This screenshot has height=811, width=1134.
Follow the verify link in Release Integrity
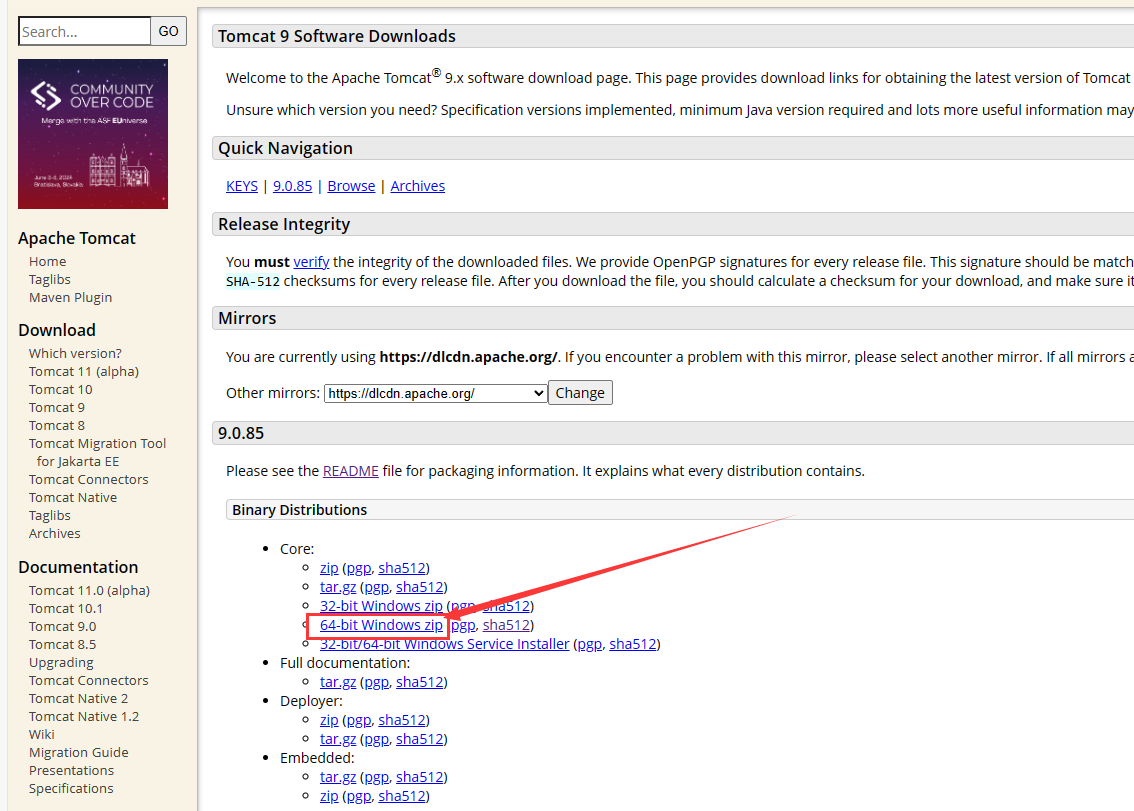(311, 262)
